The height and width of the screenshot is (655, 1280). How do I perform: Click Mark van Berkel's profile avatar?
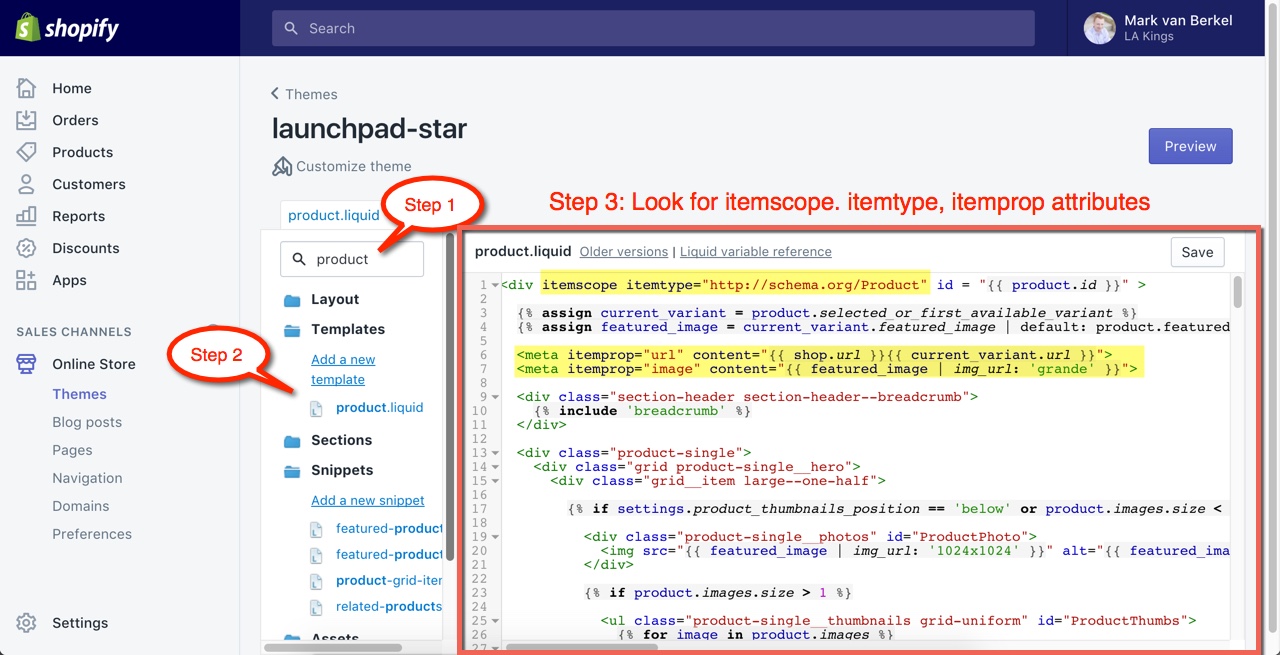(x=1100, y=28)
